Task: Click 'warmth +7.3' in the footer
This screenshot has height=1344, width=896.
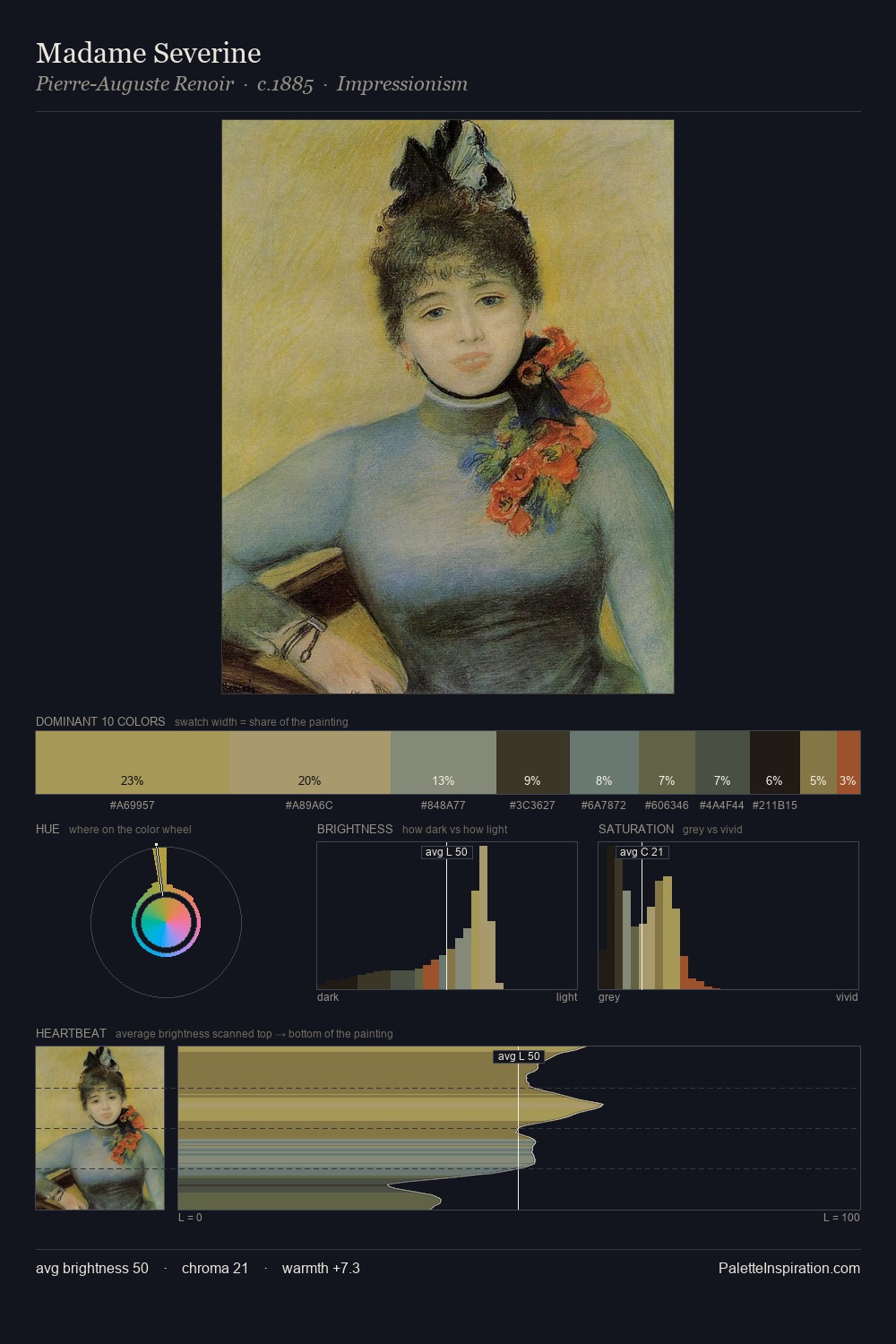Action: 321,1268
